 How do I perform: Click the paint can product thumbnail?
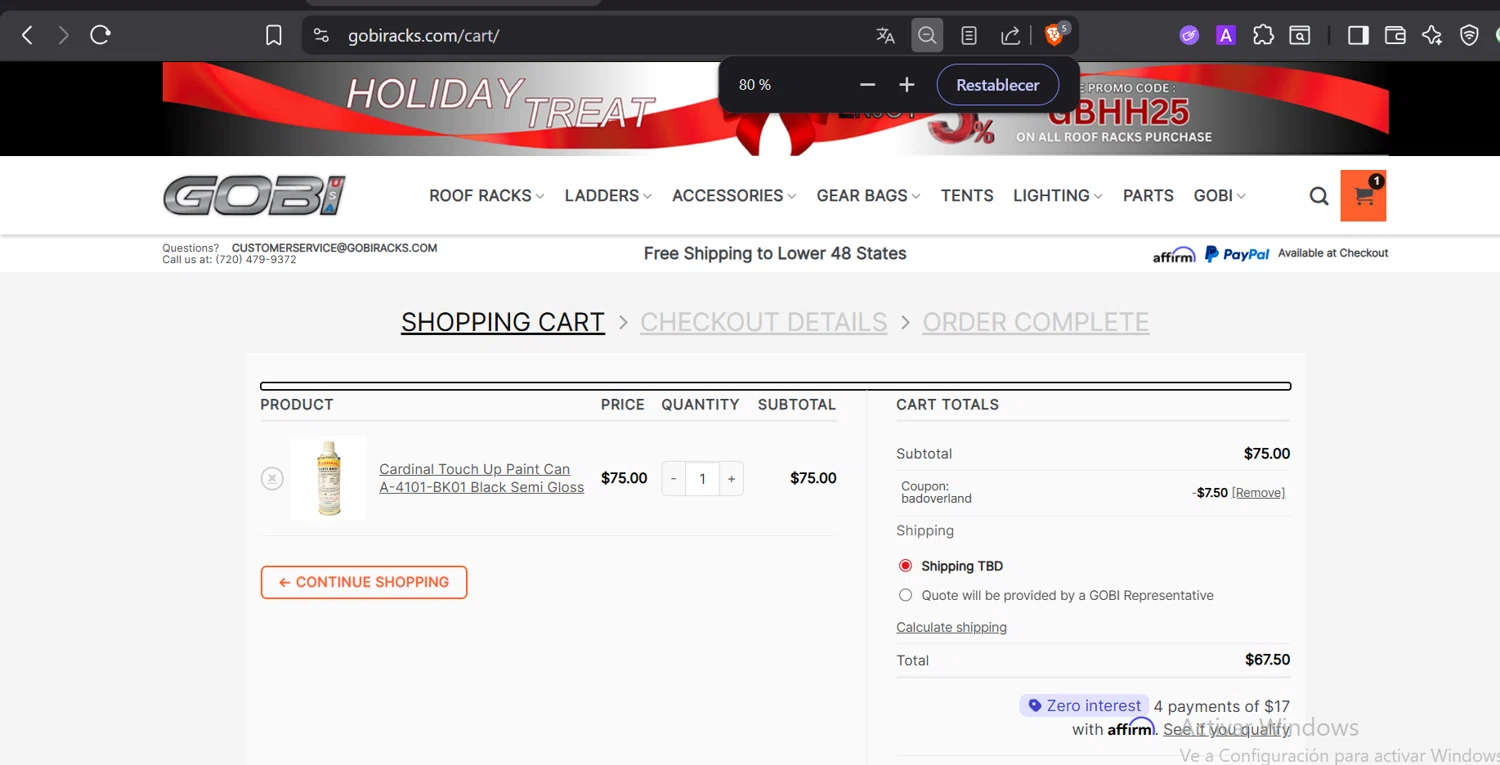(x=328, y=478)
